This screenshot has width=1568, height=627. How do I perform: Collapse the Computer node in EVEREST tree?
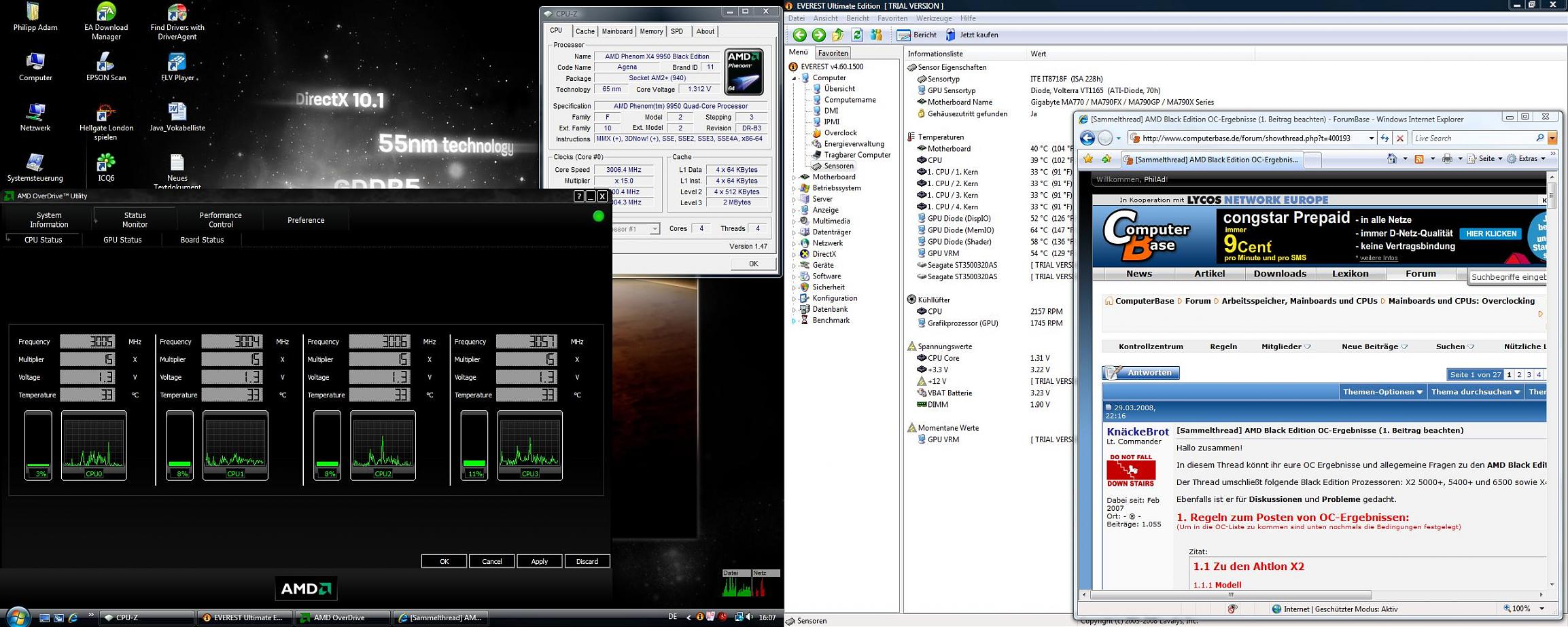[x=794, y=78]
